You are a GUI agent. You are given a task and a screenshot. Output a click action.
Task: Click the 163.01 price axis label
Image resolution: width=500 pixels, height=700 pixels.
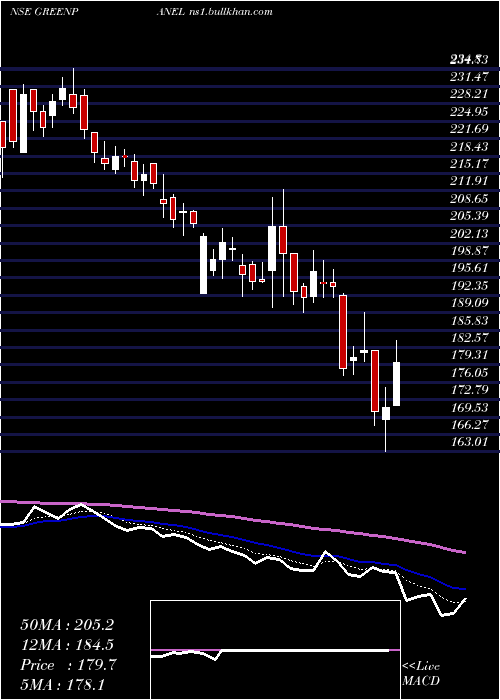click(x=469, y=442)
